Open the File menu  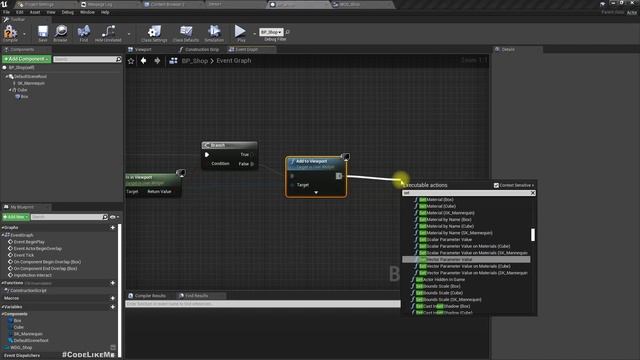7,12
